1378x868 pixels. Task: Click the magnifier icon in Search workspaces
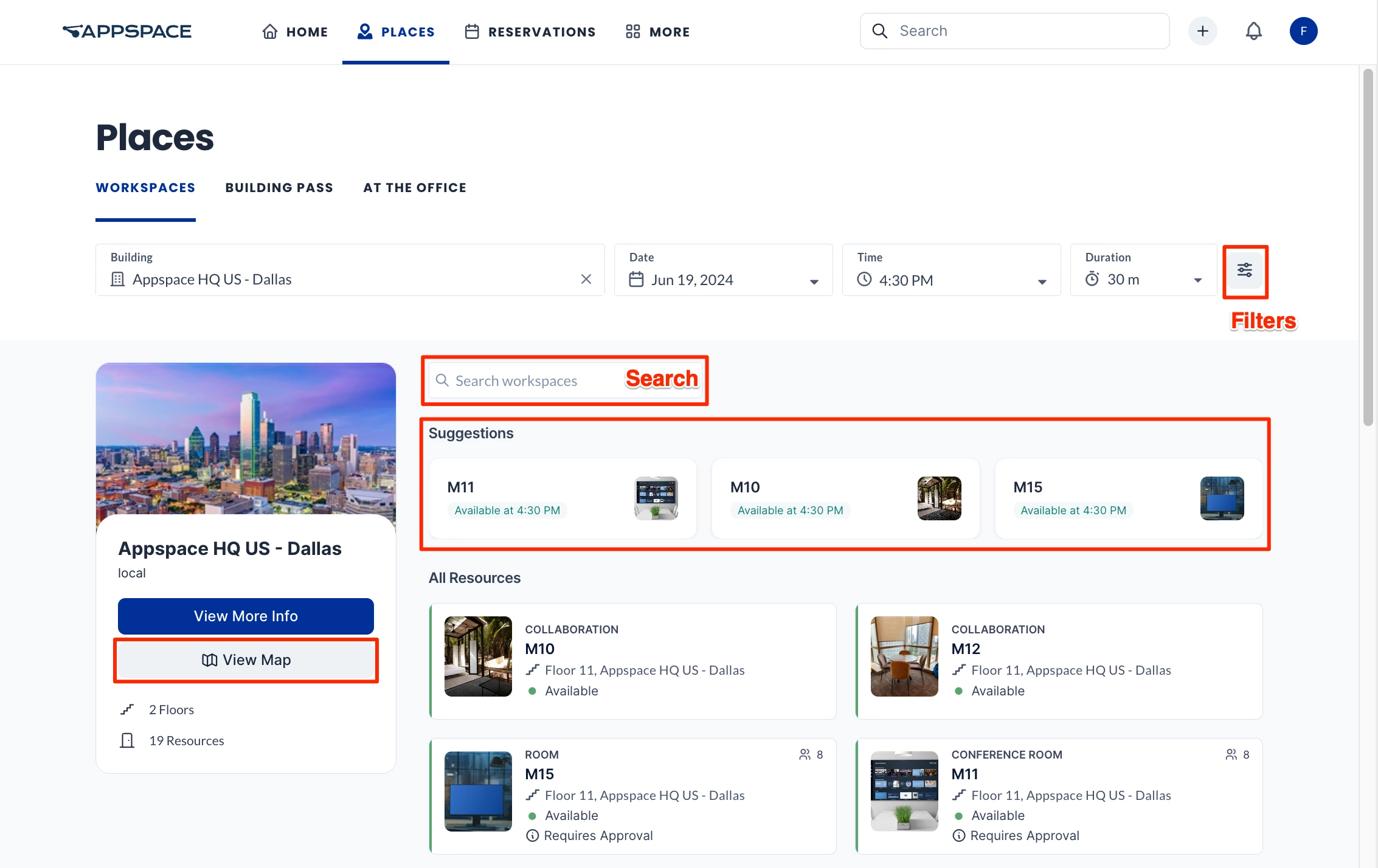click(x=442, y=381)
